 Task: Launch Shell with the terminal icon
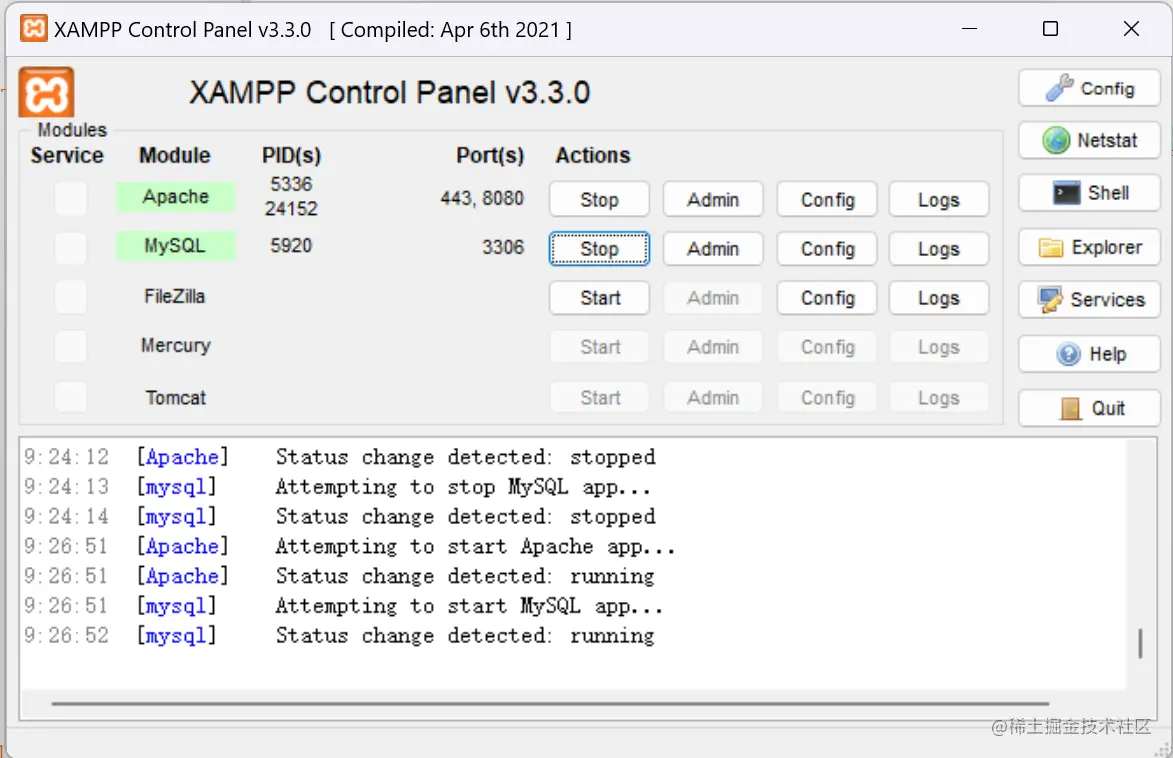click(1089, 192)
